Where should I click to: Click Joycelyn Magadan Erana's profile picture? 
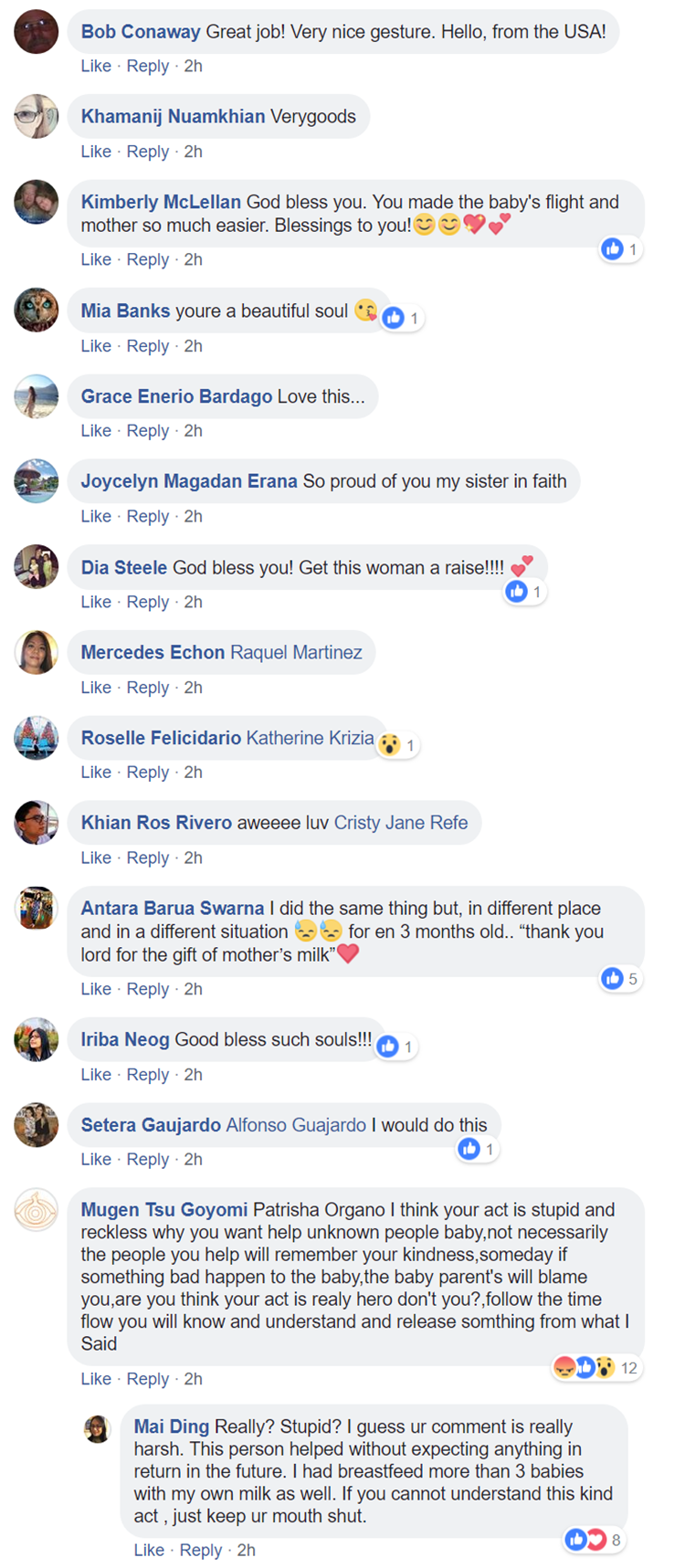point(37,481)
